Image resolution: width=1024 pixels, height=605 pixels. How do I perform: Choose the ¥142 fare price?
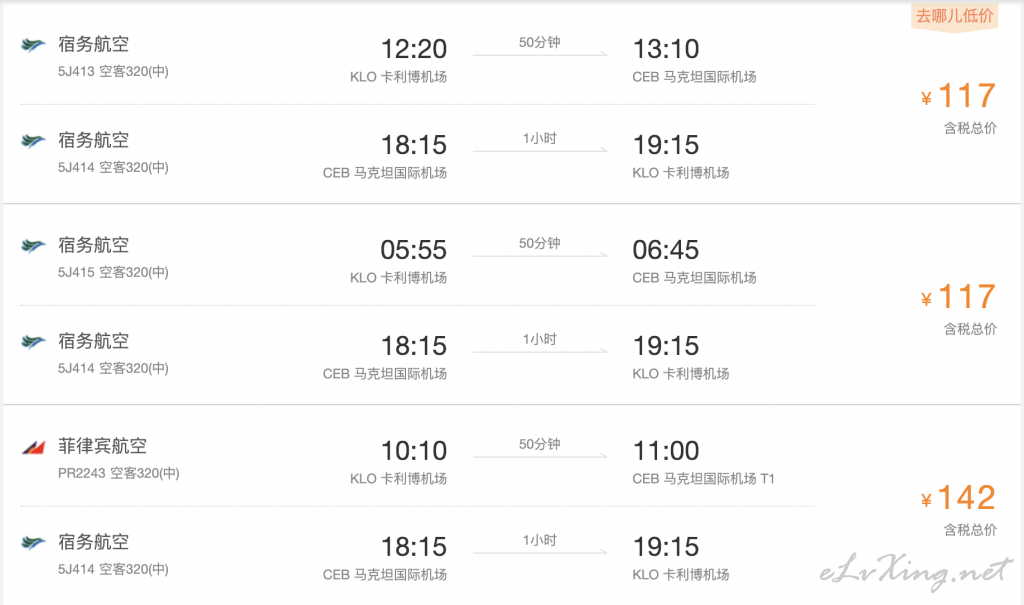point(959,498)
